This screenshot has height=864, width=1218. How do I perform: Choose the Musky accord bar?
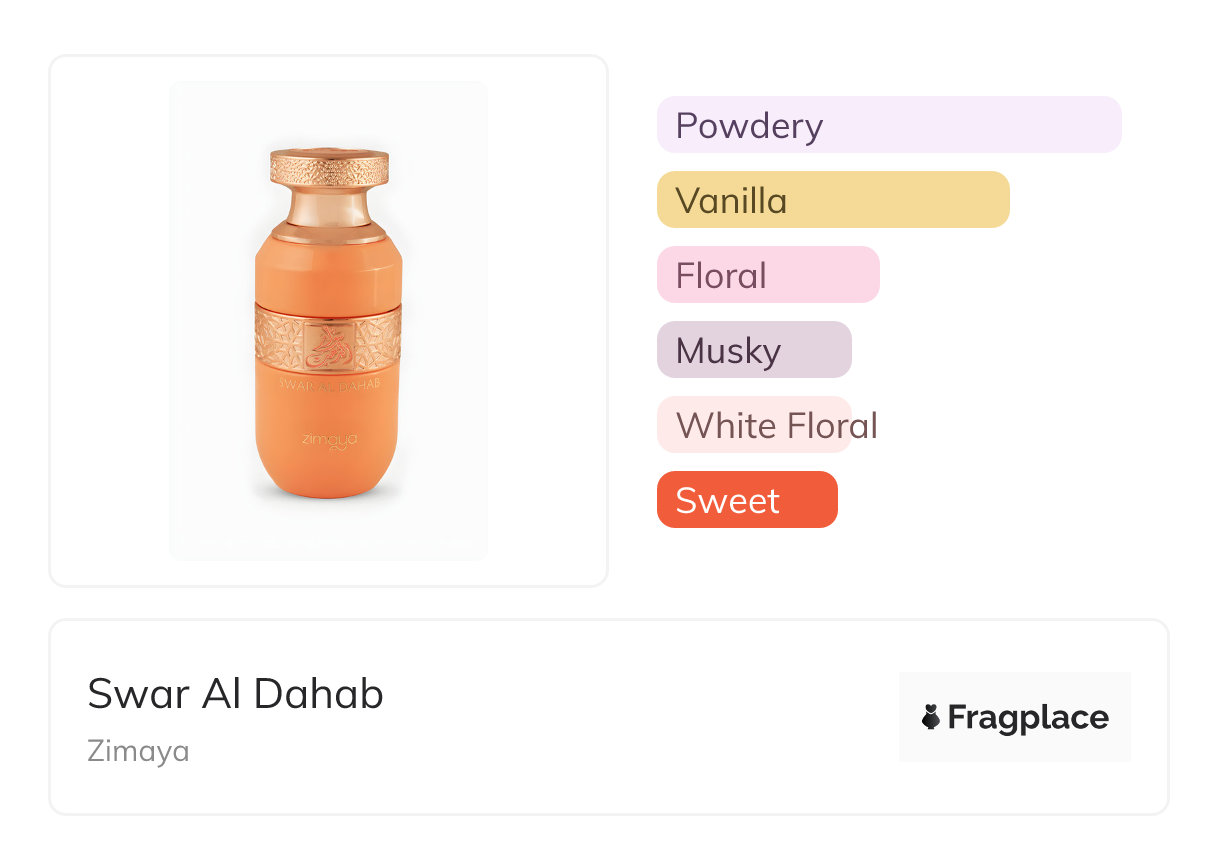(x=753, y=350)
